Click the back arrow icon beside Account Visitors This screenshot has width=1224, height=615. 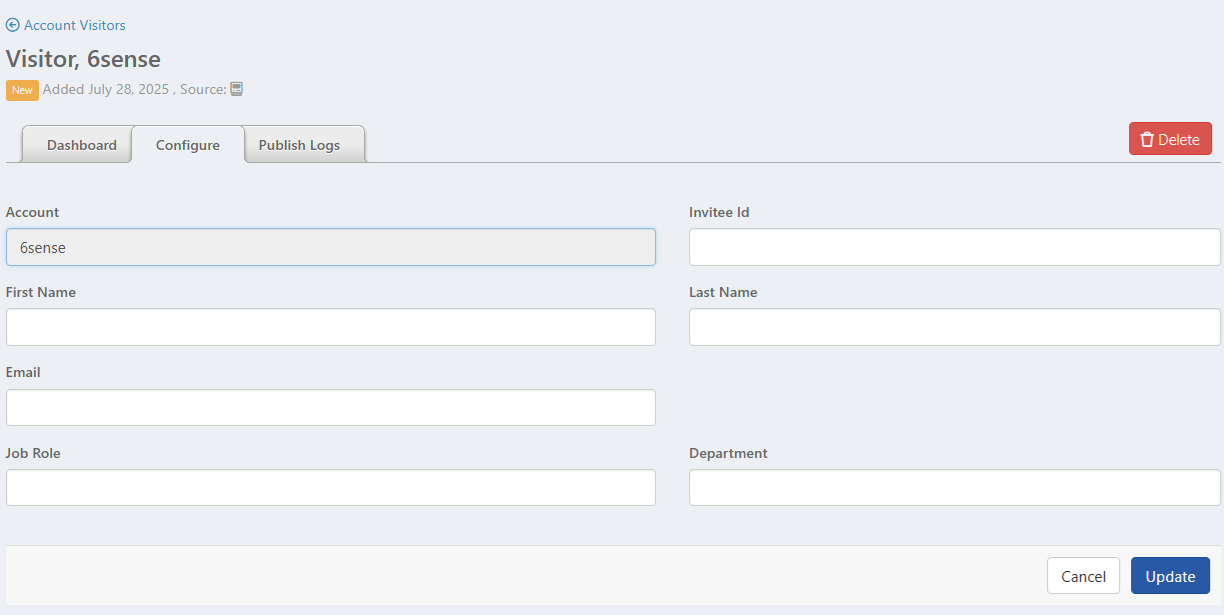12,25
